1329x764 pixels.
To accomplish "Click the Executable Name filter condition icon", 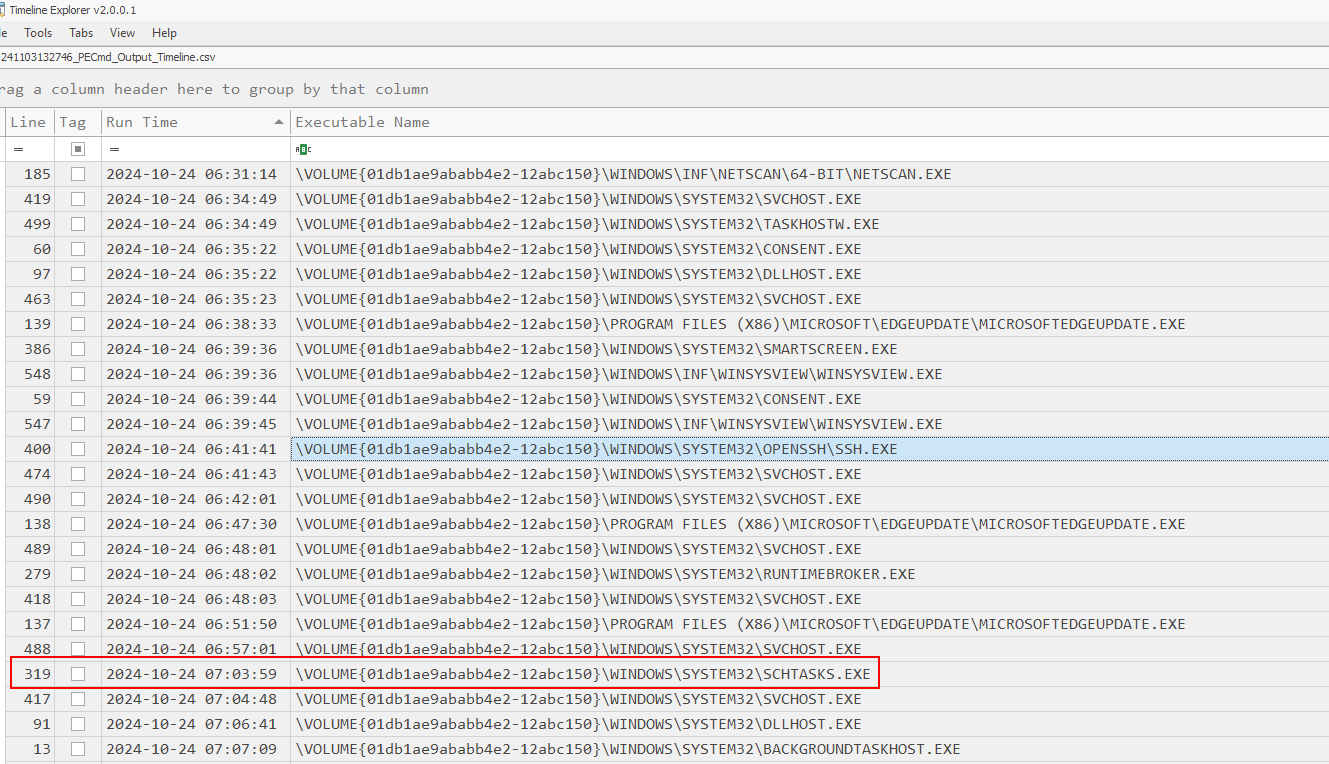I will [x=303, y=149].
